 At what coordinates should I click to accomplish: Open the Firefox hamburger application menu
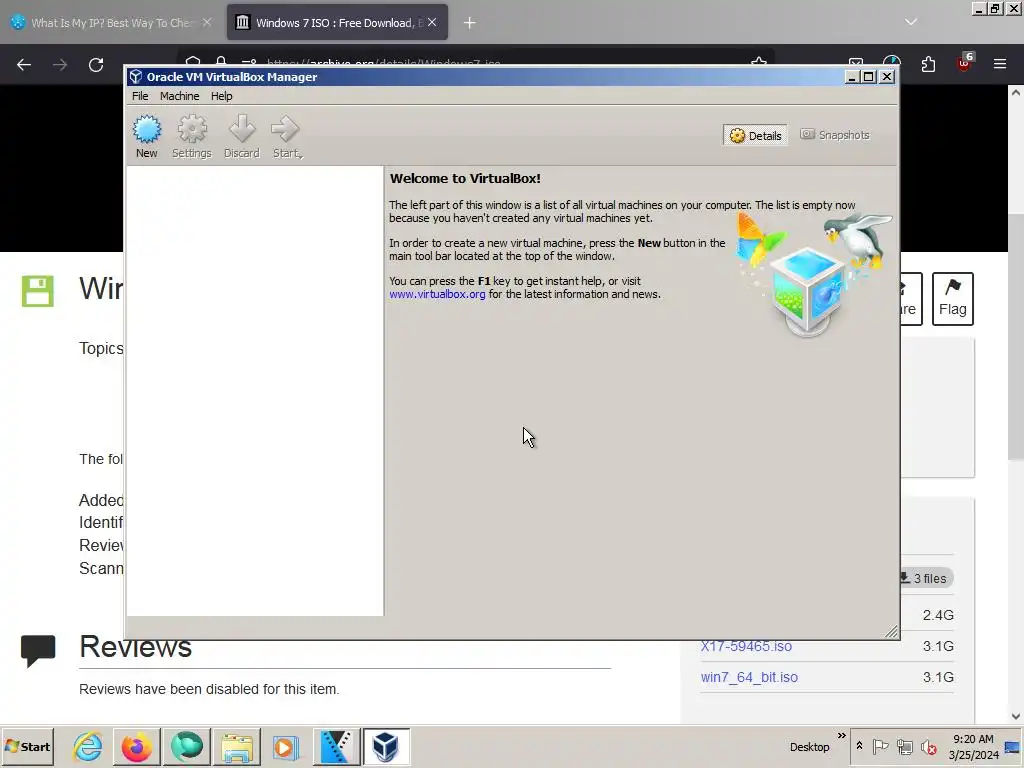pyautogui.click(x=1000, y=64)
